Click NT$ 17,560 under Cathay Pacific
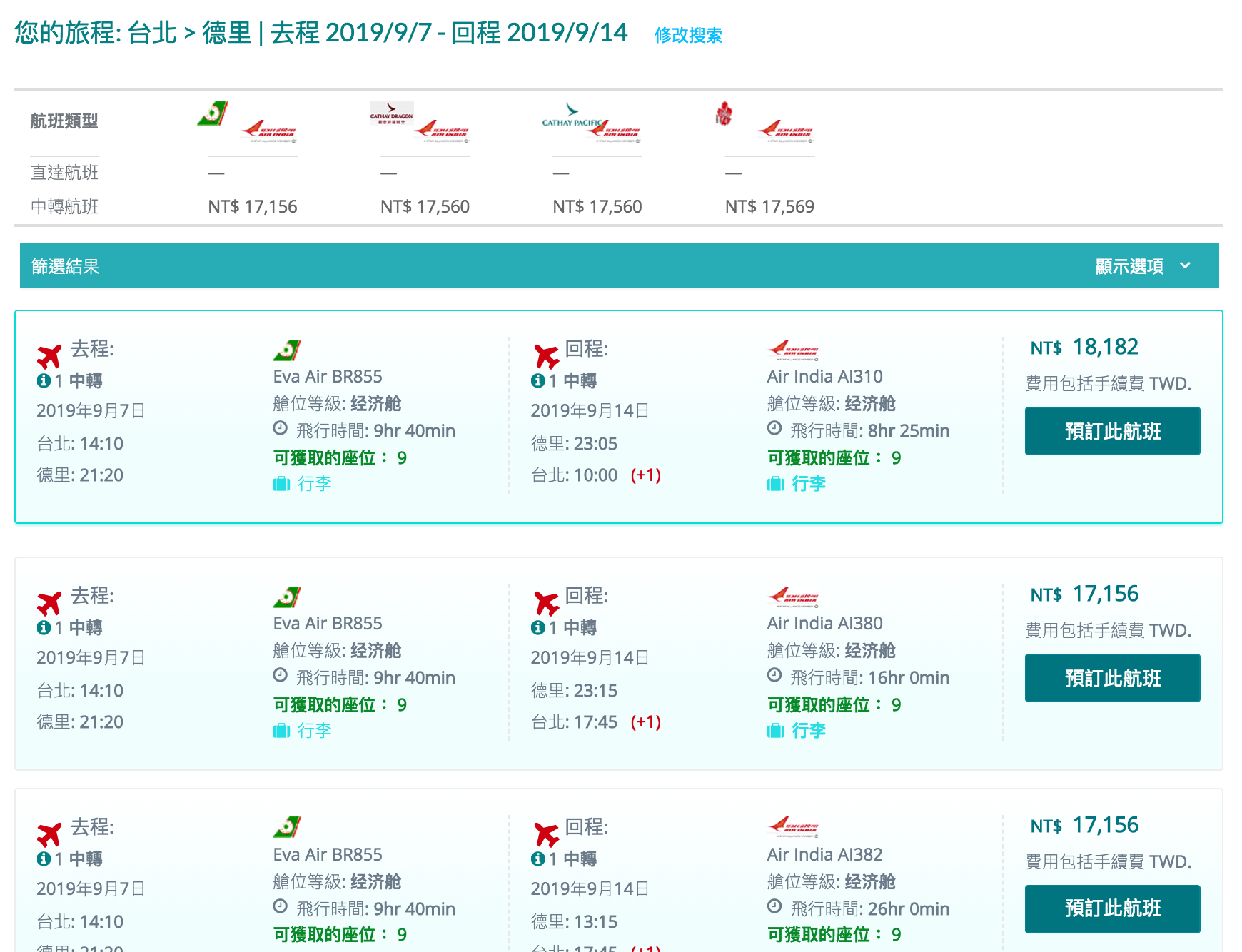Screen dimensions: 1242x952 click(597, 207)
